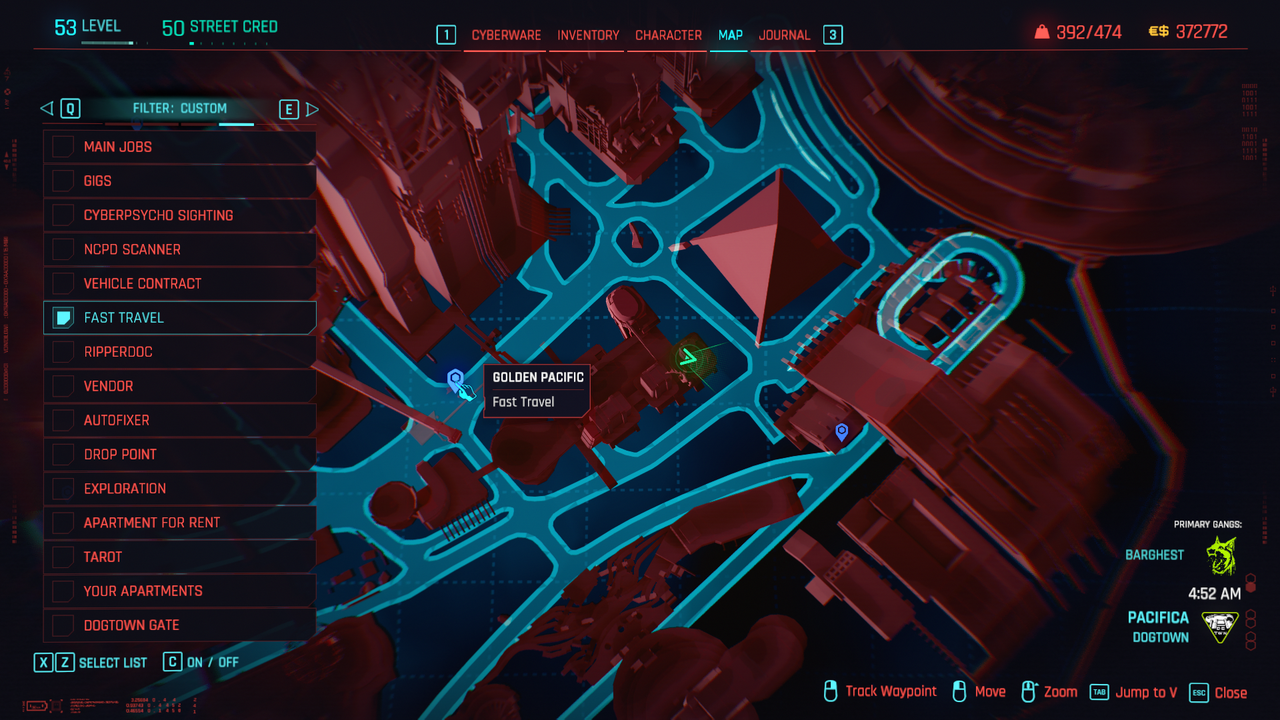Switch to next filter with right arrow

pyautogui.click(x=312, y=109)
